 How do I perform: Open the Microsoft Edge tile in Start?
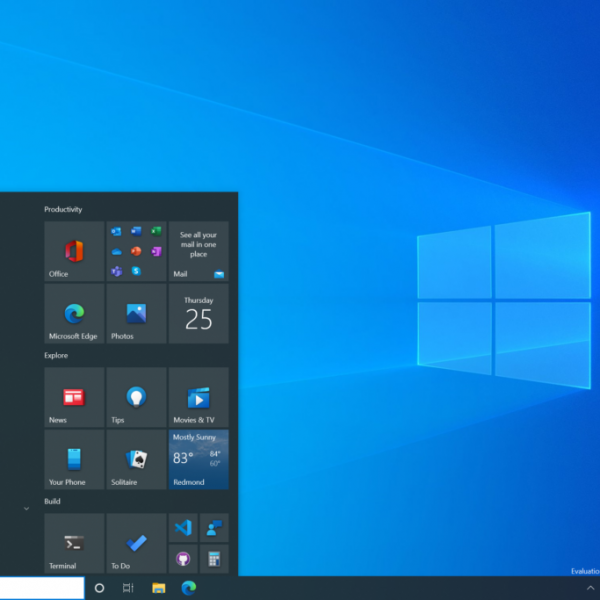[74, 313]
